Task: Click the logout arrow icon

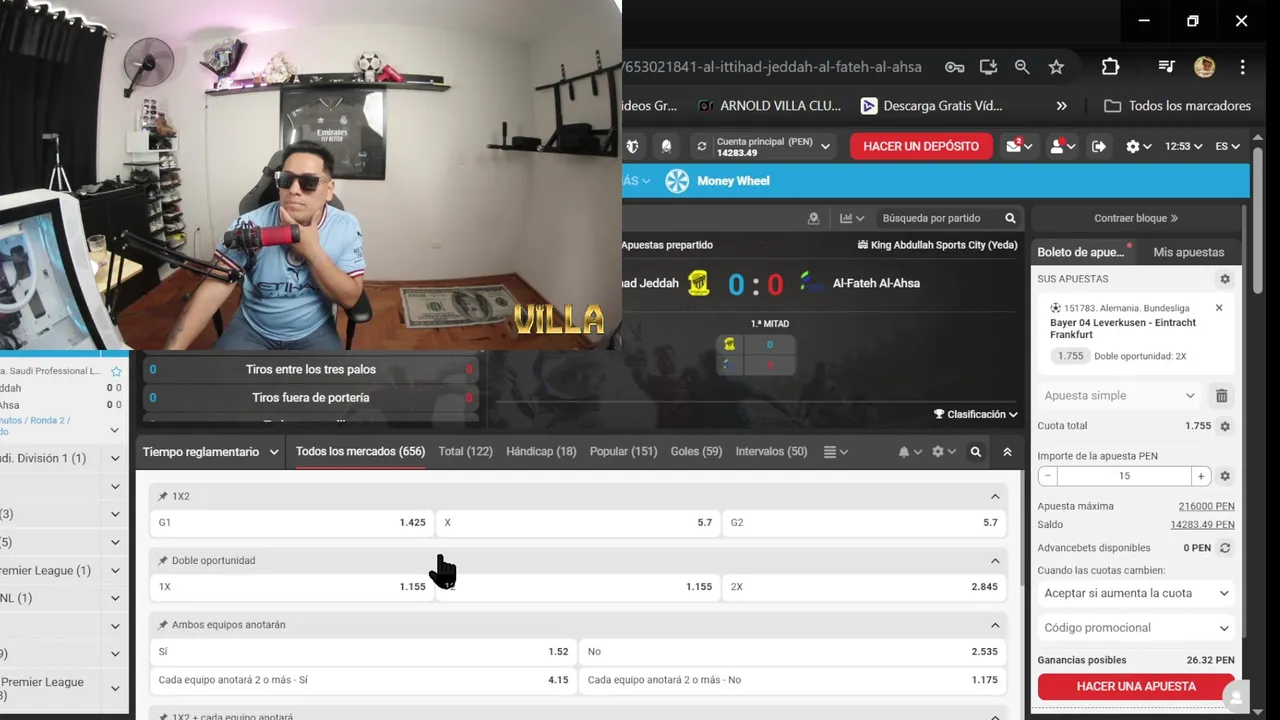Action: tap(1099, 146)
